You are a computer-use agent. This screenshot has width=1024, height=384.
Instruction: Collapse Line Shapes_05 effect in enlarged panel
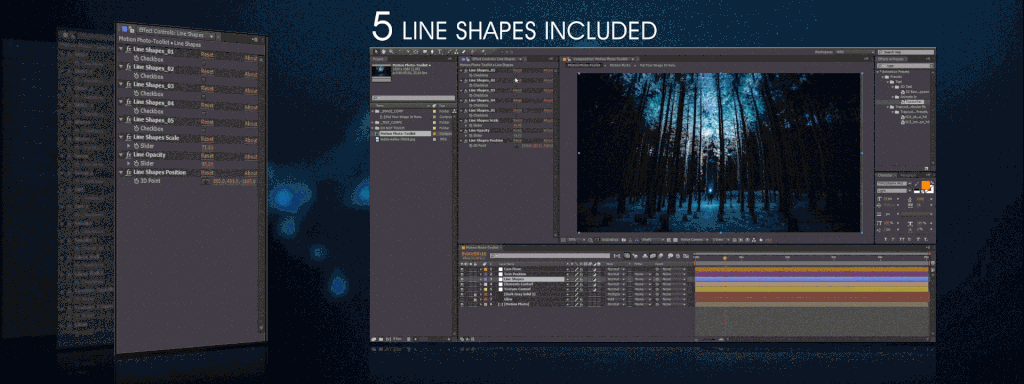tap(121, 120)
